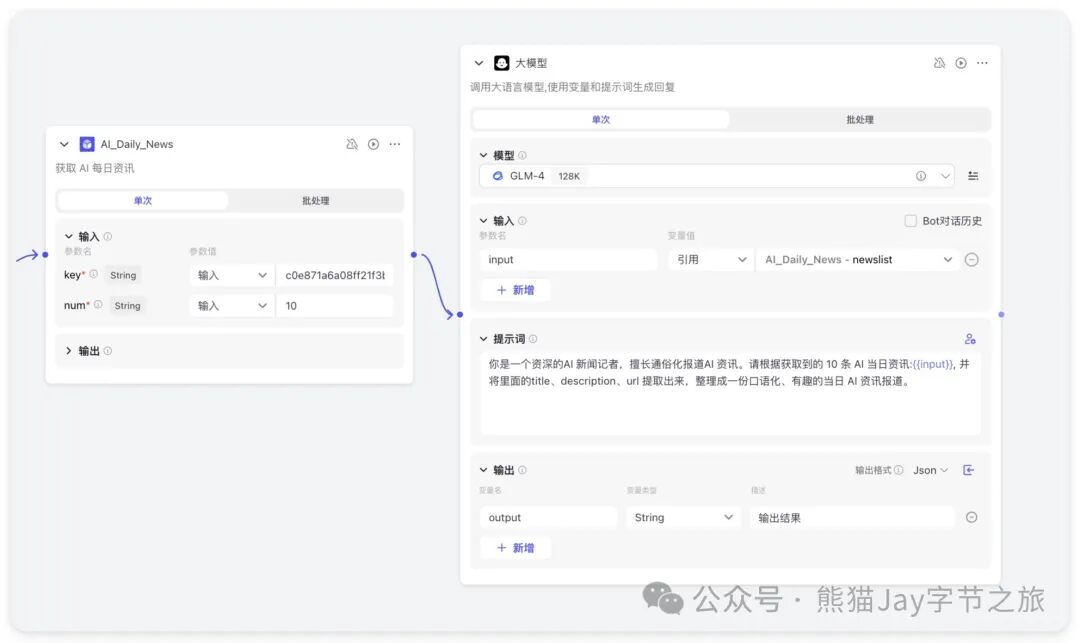Open the Json output format dropdown
The height and width of the screenshot is (643, 1080).
[931, 470]
